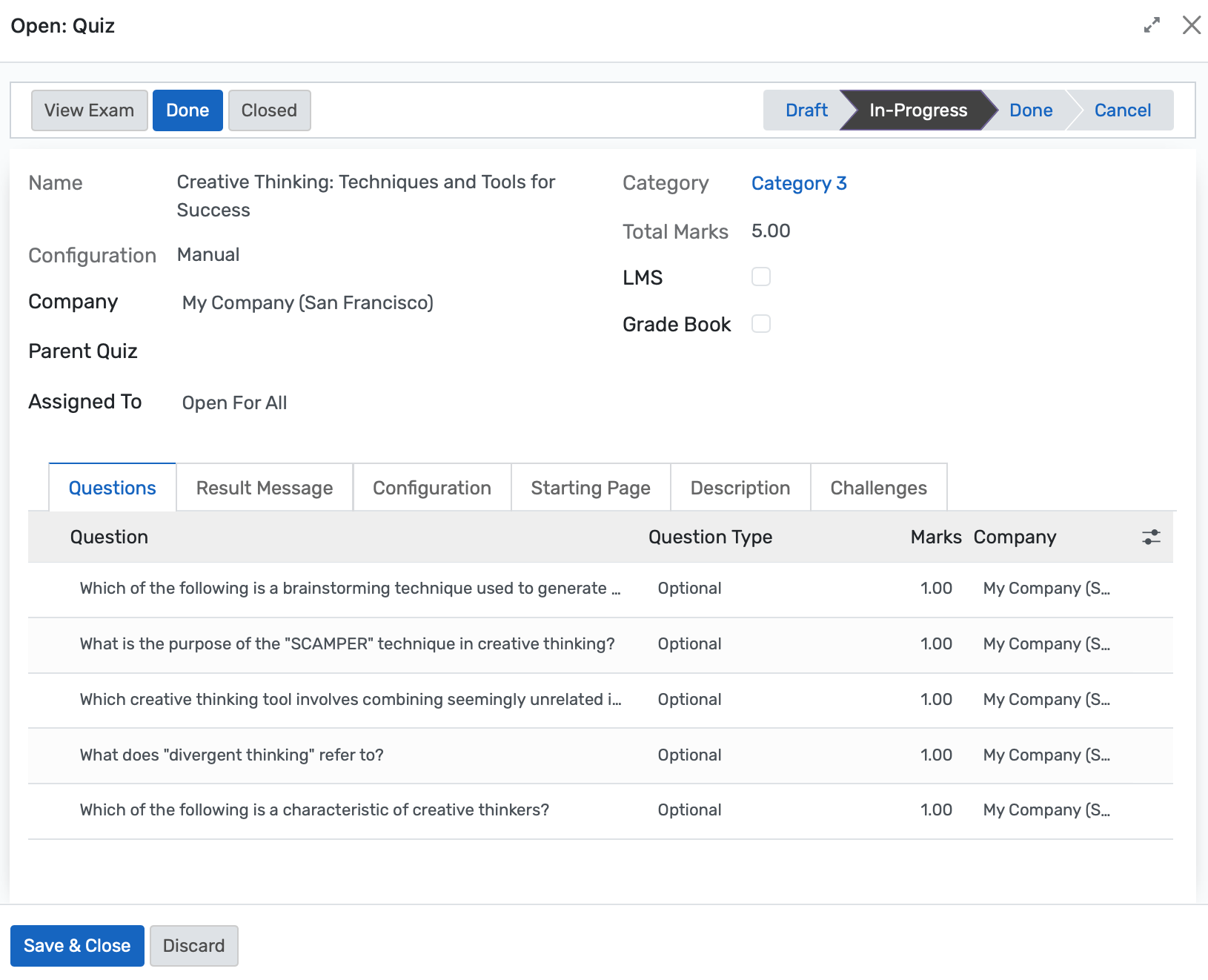
Task: Save and close the quiz
Action: click(77, 945)
